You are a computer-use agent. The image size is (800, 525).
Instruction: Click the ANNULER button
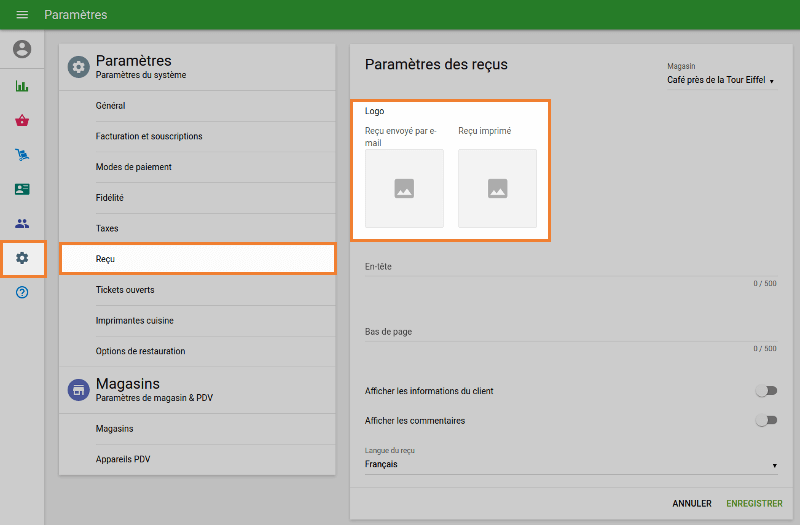[x=692, y=504]
